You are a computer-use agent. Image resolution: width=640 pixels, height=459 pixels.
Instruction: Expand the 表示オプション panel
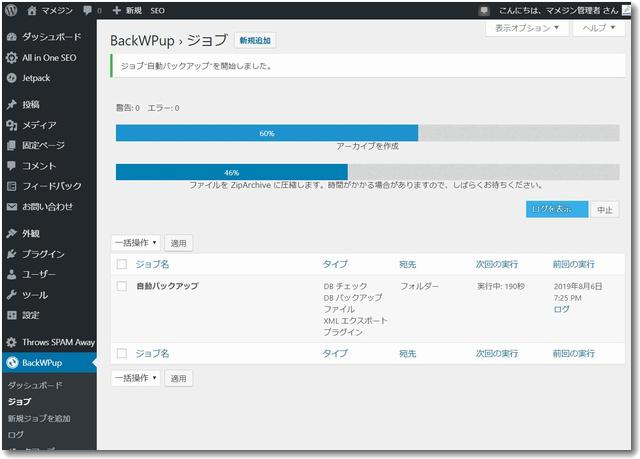tap(527, 28)
